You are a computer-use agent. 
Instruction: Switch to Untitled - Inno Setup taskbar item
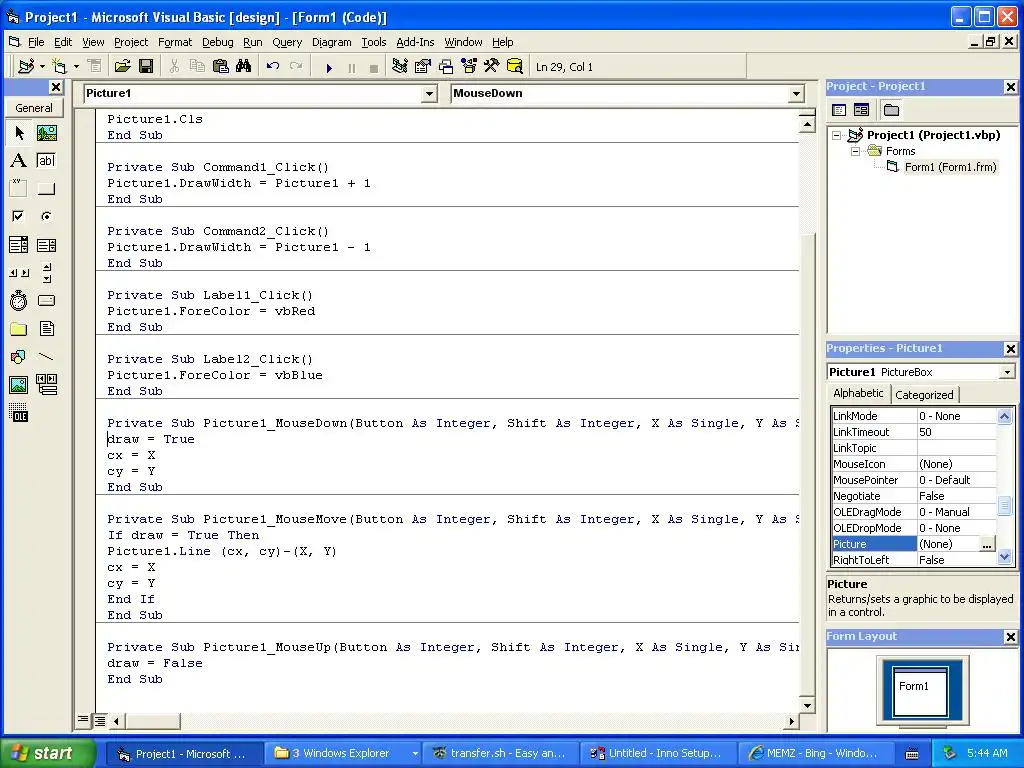pos(658,754)
